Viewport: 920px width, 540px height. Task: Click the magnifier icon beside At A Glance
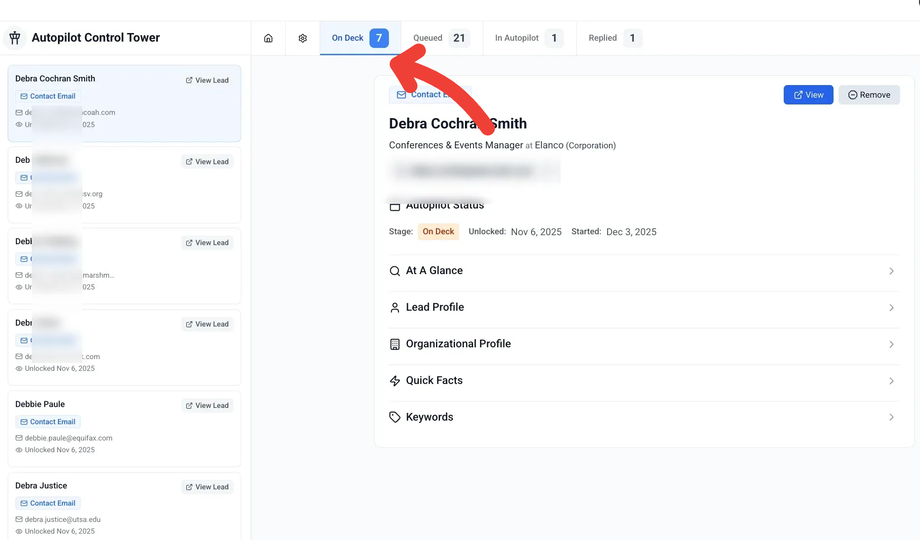tap(395, 271)
